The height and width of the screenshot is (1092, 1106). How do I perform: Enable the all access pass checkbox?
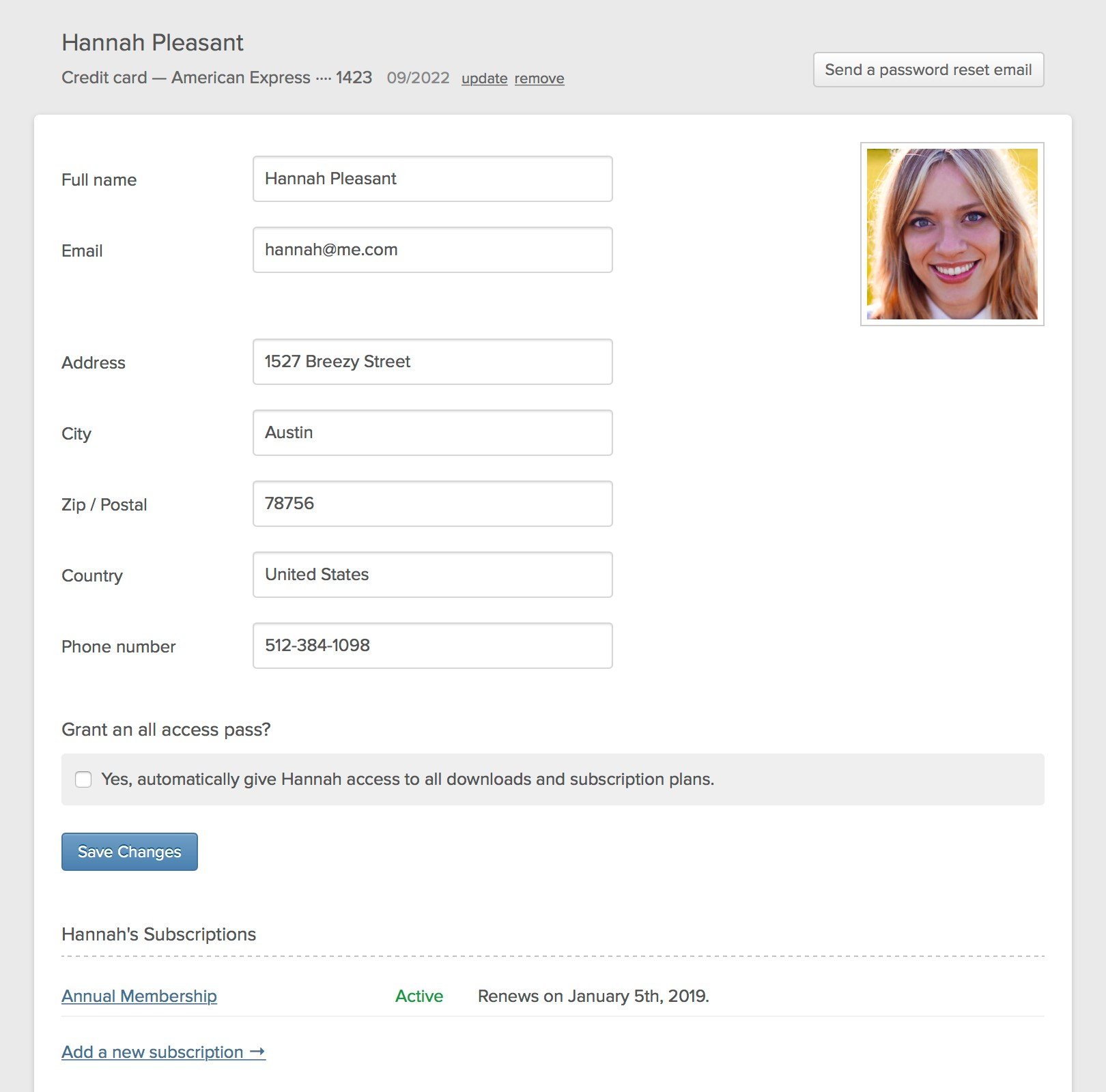[83, 779]
